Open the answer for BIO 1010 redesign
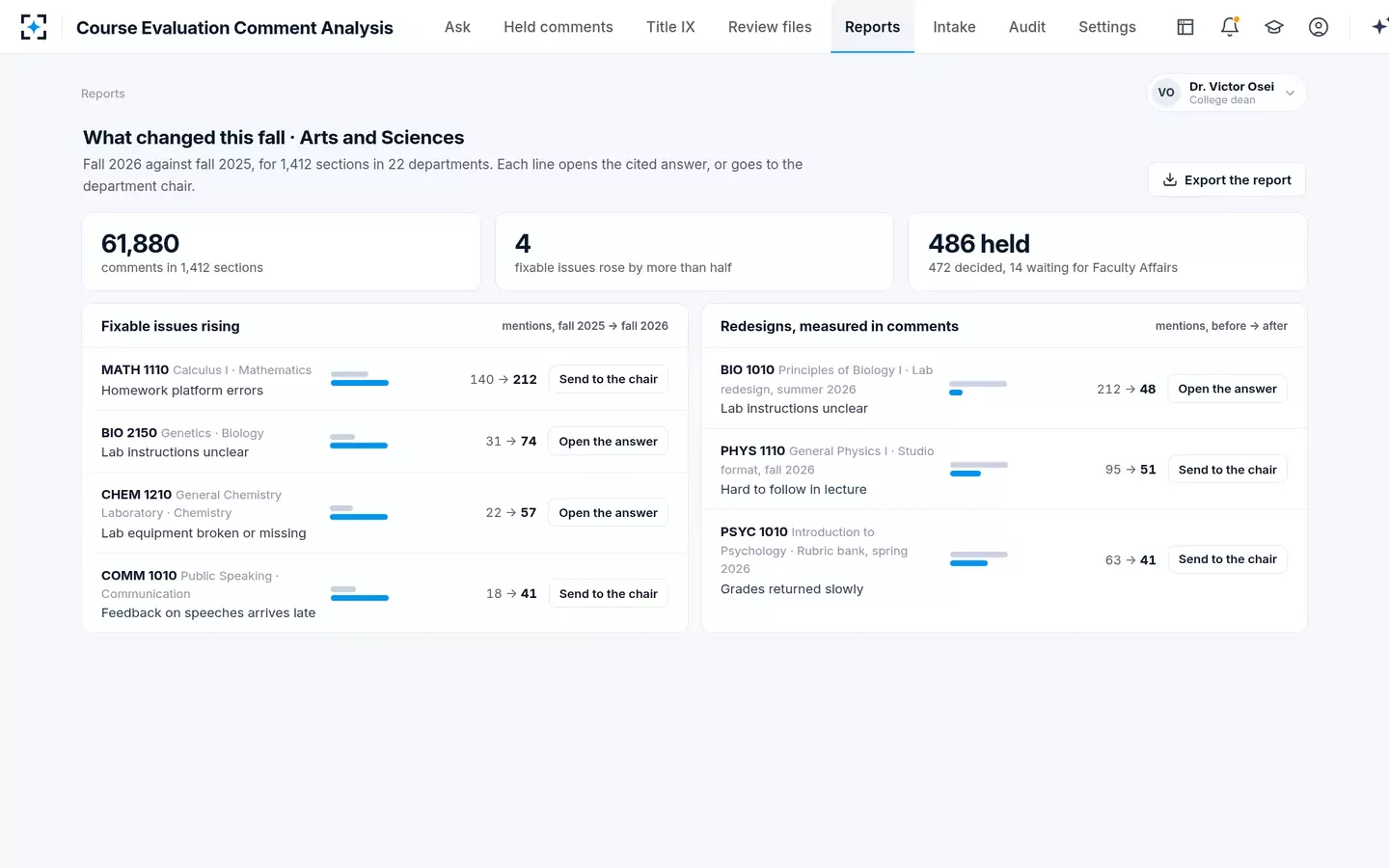The height and width of the screenshot is (868, 1389). point(1228,389)
